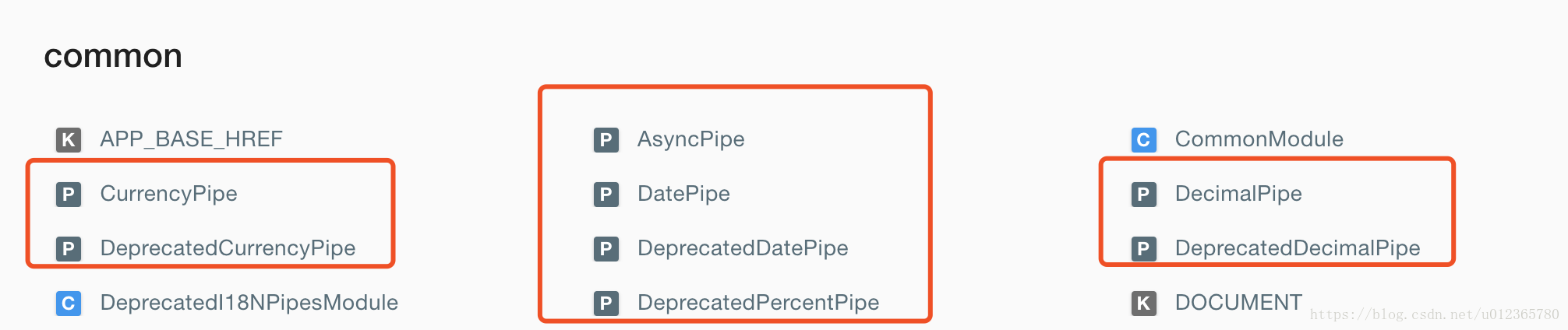
Task: Open the APP_BASE_HREF API link
Action: click(191, 139)
